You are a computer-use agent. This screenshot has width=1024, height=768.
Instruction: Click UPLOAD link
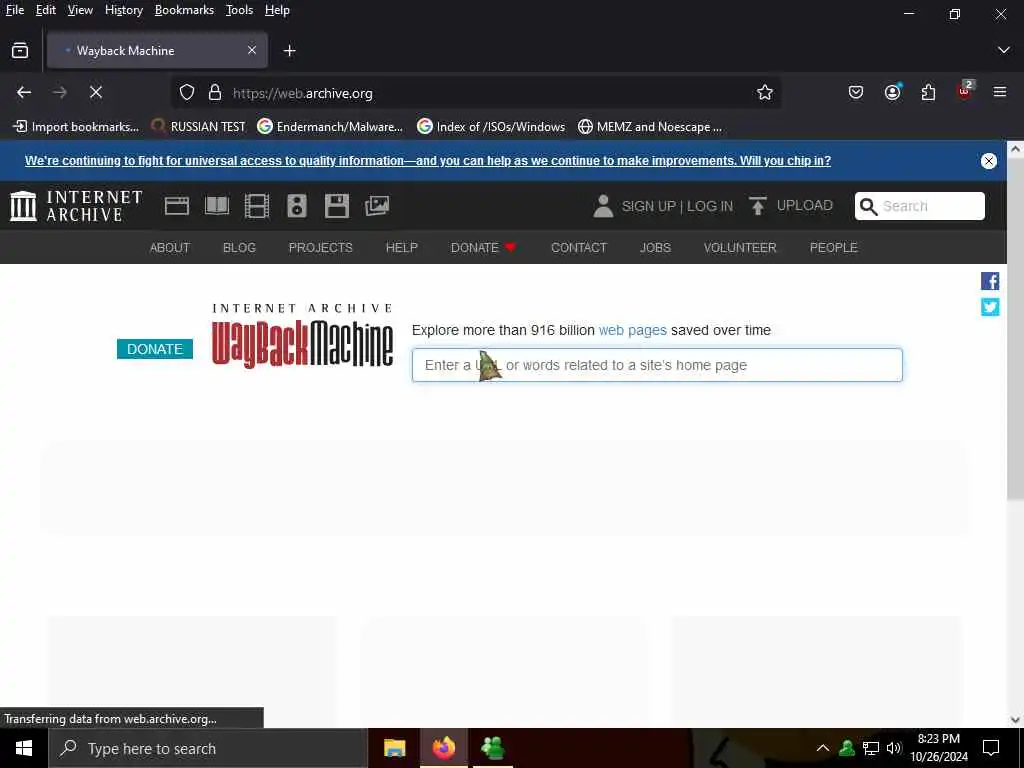[805, 206]
